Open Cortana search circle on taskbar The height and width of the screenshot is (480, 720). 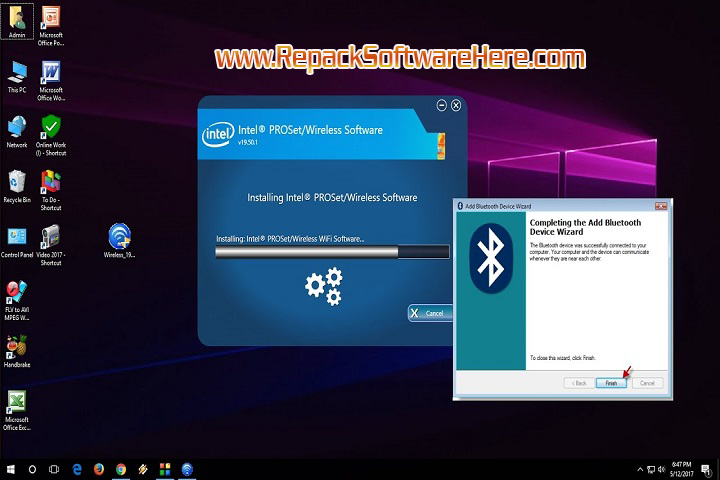(32, 469)
